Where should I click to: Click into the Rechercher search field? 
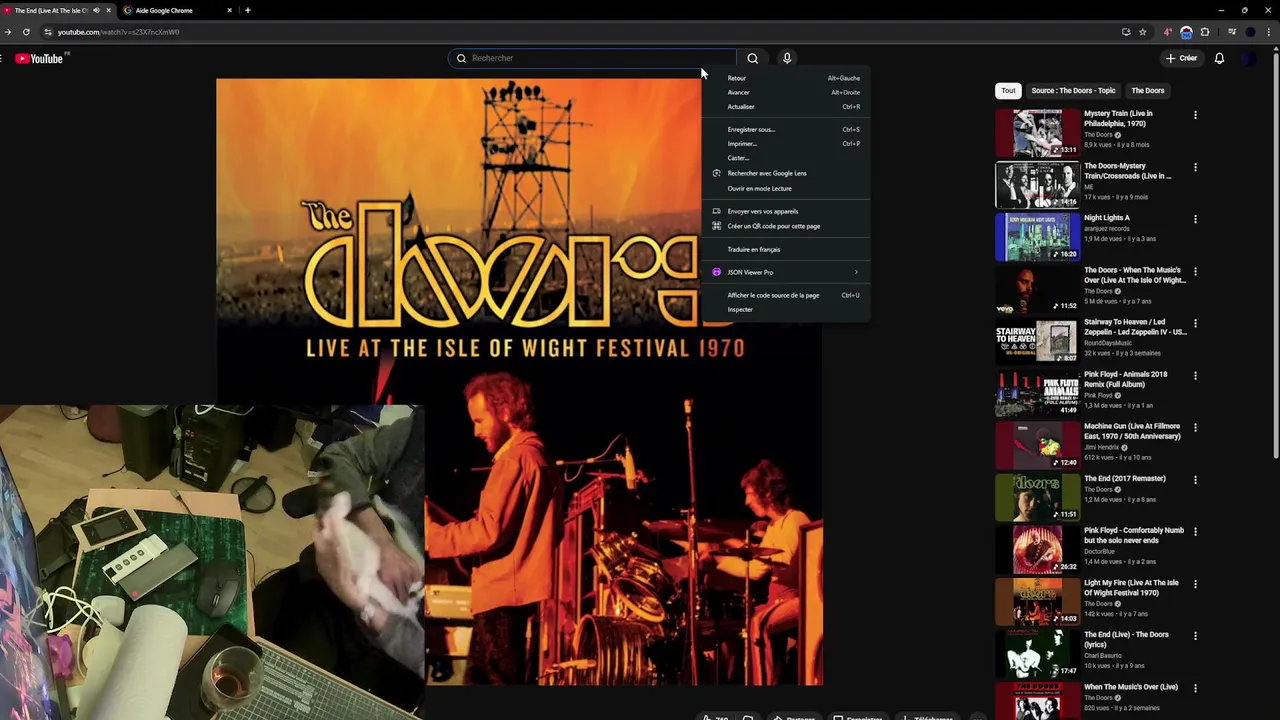[x=593, y=58]
